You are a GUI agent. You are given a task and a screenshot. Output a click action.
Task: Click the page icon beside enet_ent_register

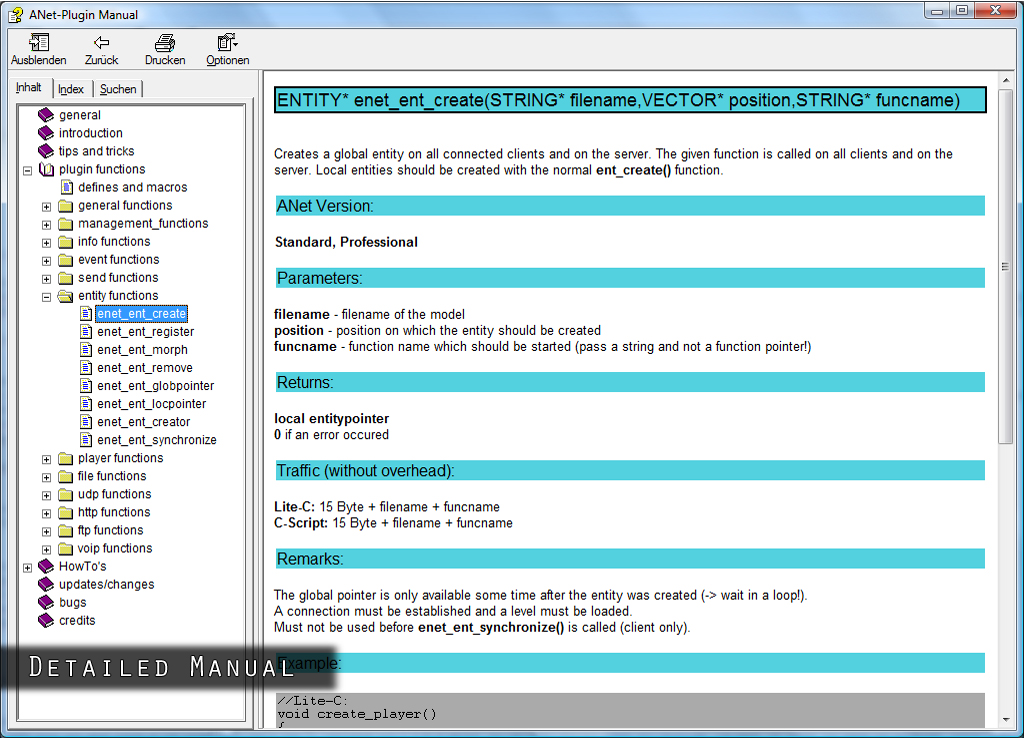[86, 332]
